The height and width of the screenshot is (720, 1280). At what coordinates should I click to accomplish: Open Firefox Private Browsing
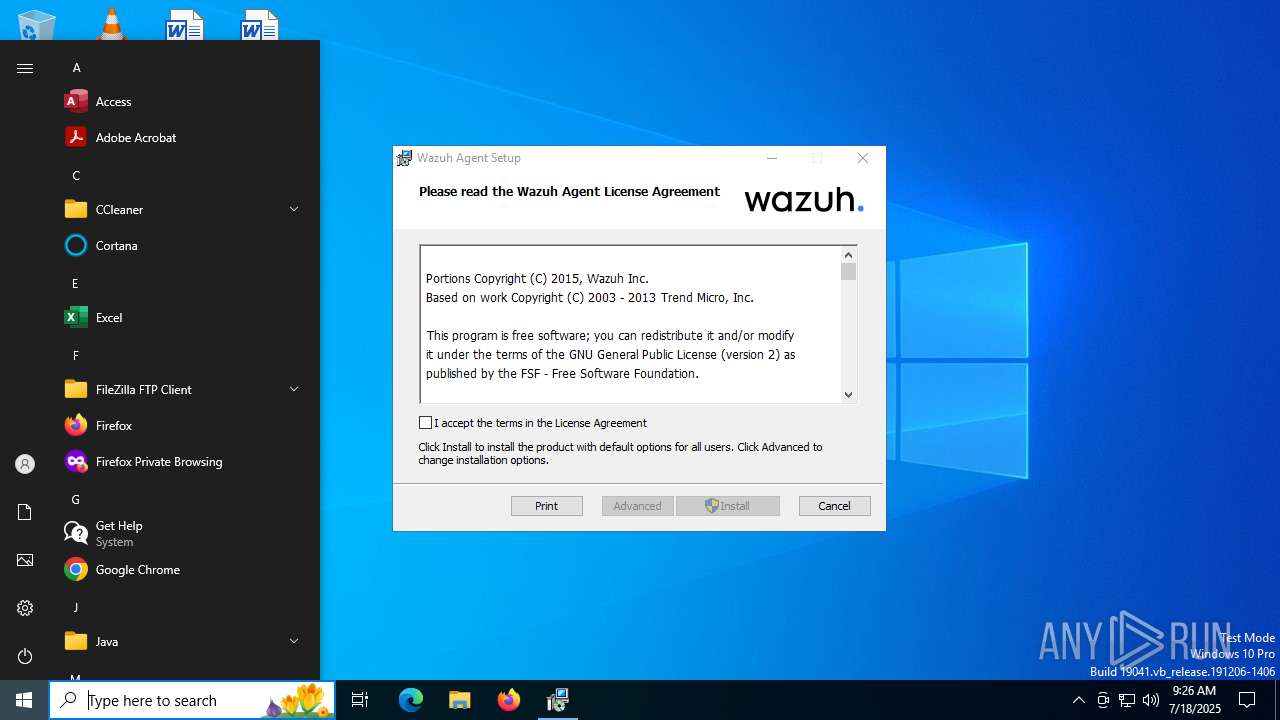click(x=182, y=462)
